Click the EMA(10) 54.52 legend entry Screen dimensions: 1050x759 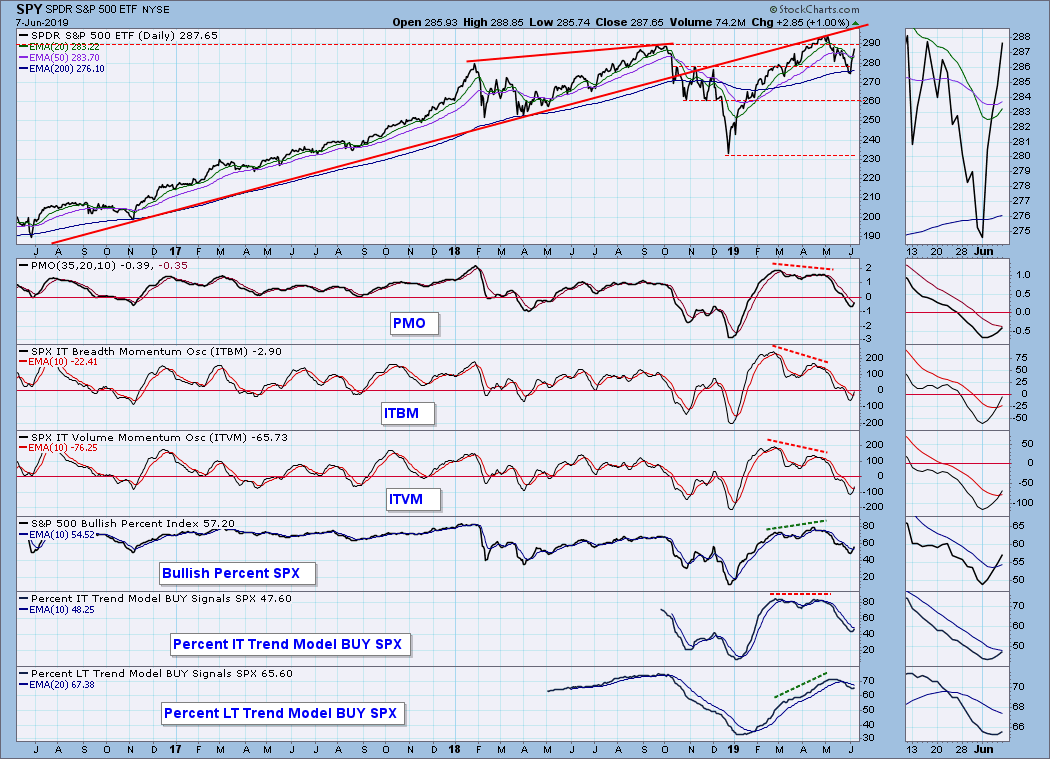[x=57, y=535]
